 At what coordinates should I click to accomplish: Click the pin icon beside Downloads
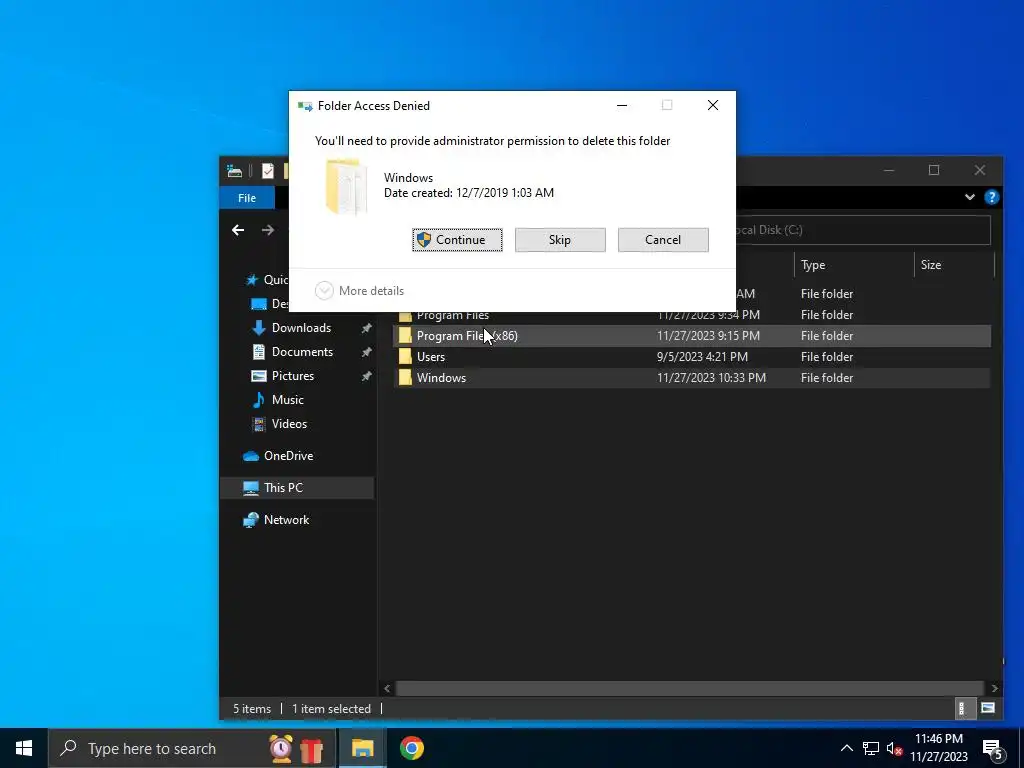pos(366,328)
